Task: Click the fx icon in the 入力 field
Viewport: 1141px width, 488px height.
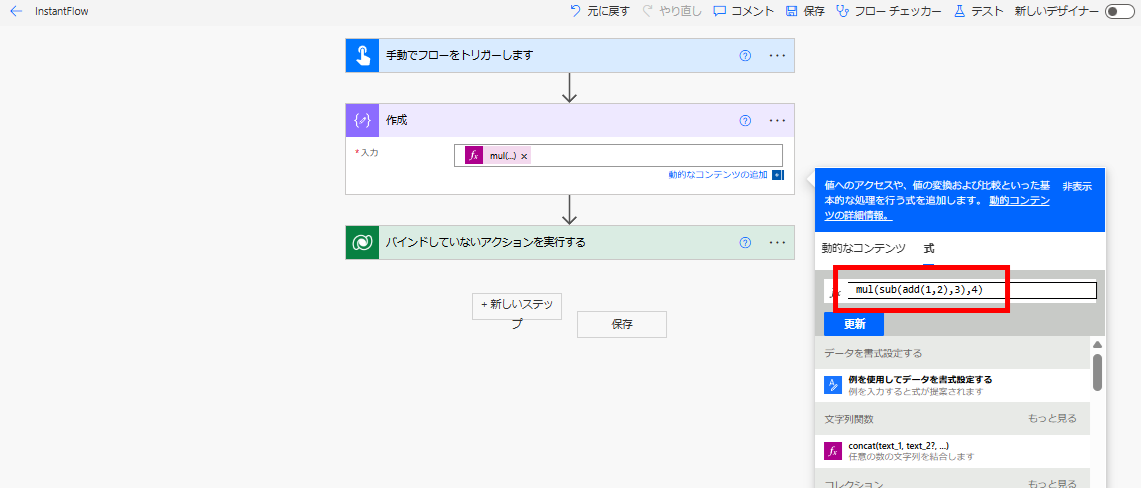Action: (x=474, y=156)
